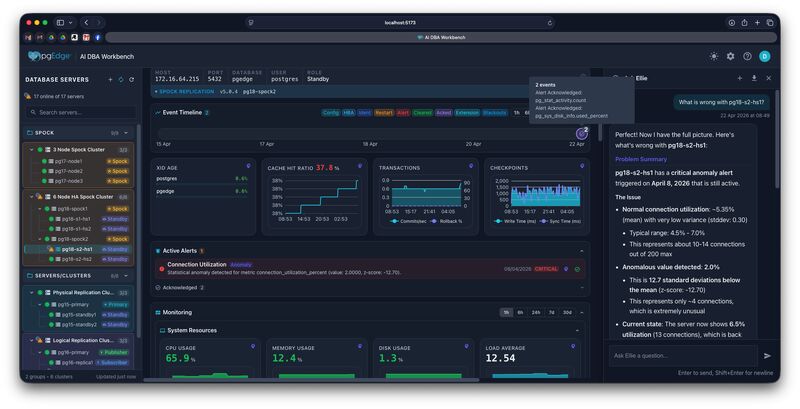800x409 pixels.
Task: Focus the Search servers field
Action: (x=82, y=112)
